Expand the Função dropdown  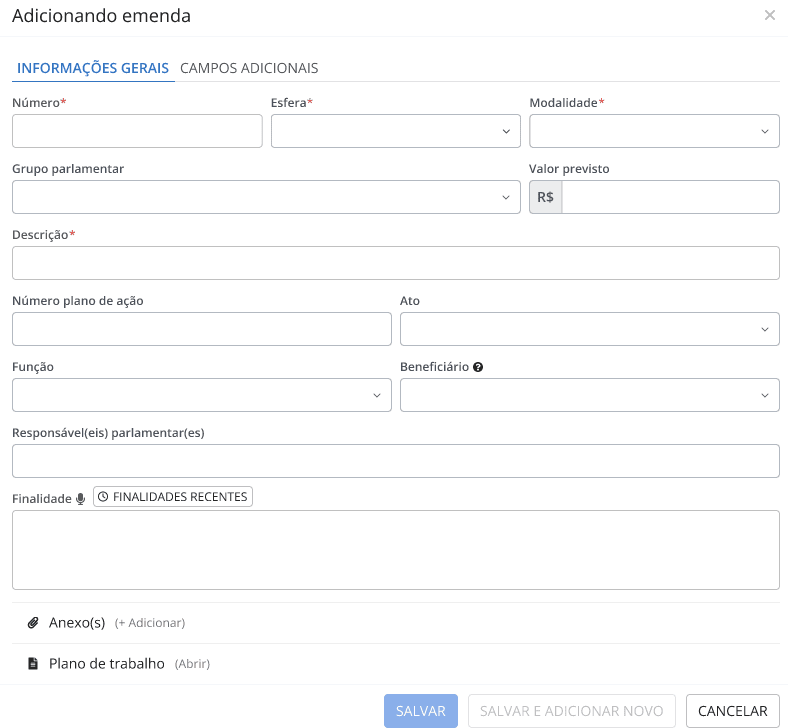click(201, 395)
